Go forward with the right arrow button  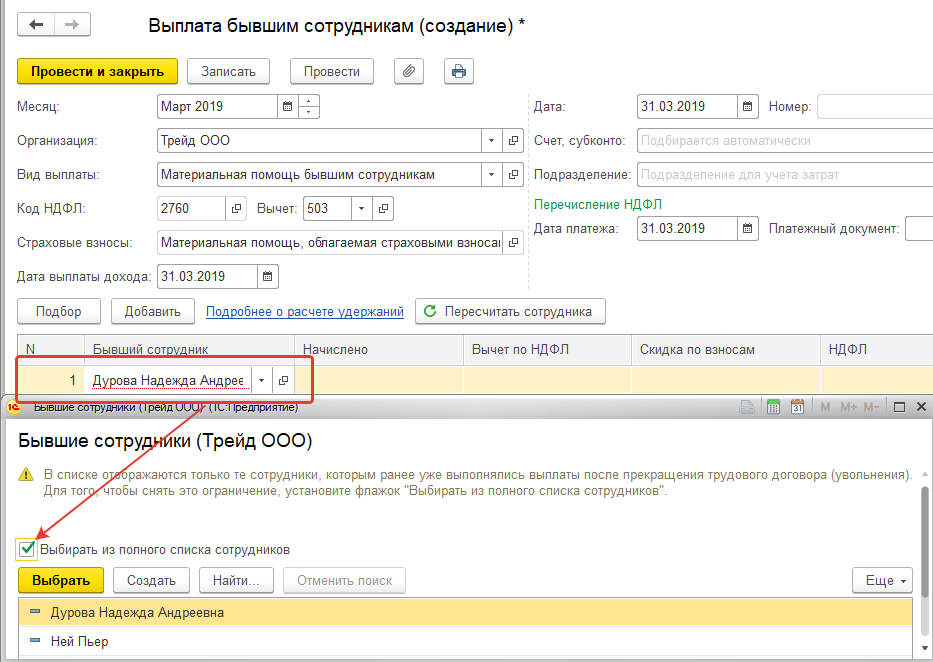point(72,24)
